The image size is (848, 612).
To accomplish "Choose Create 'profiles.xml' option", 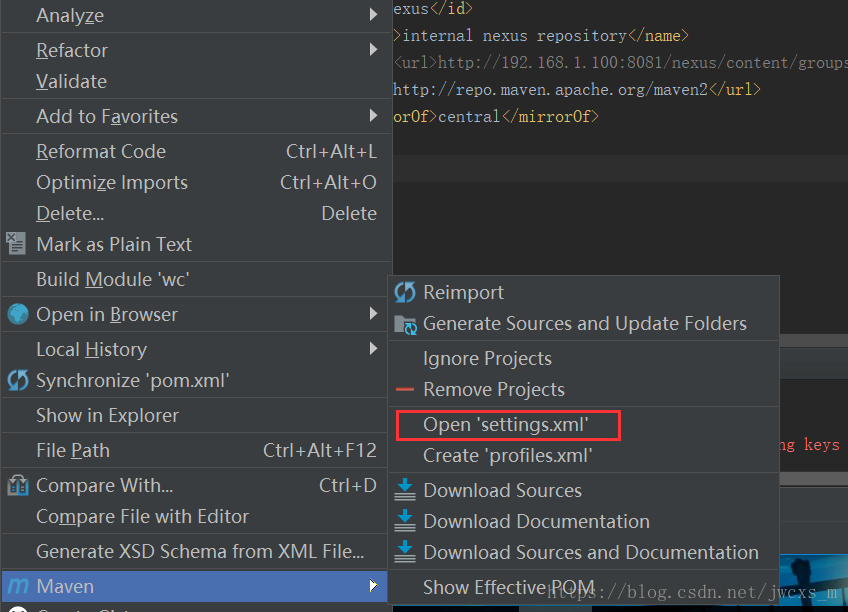I will coord(508,456).
